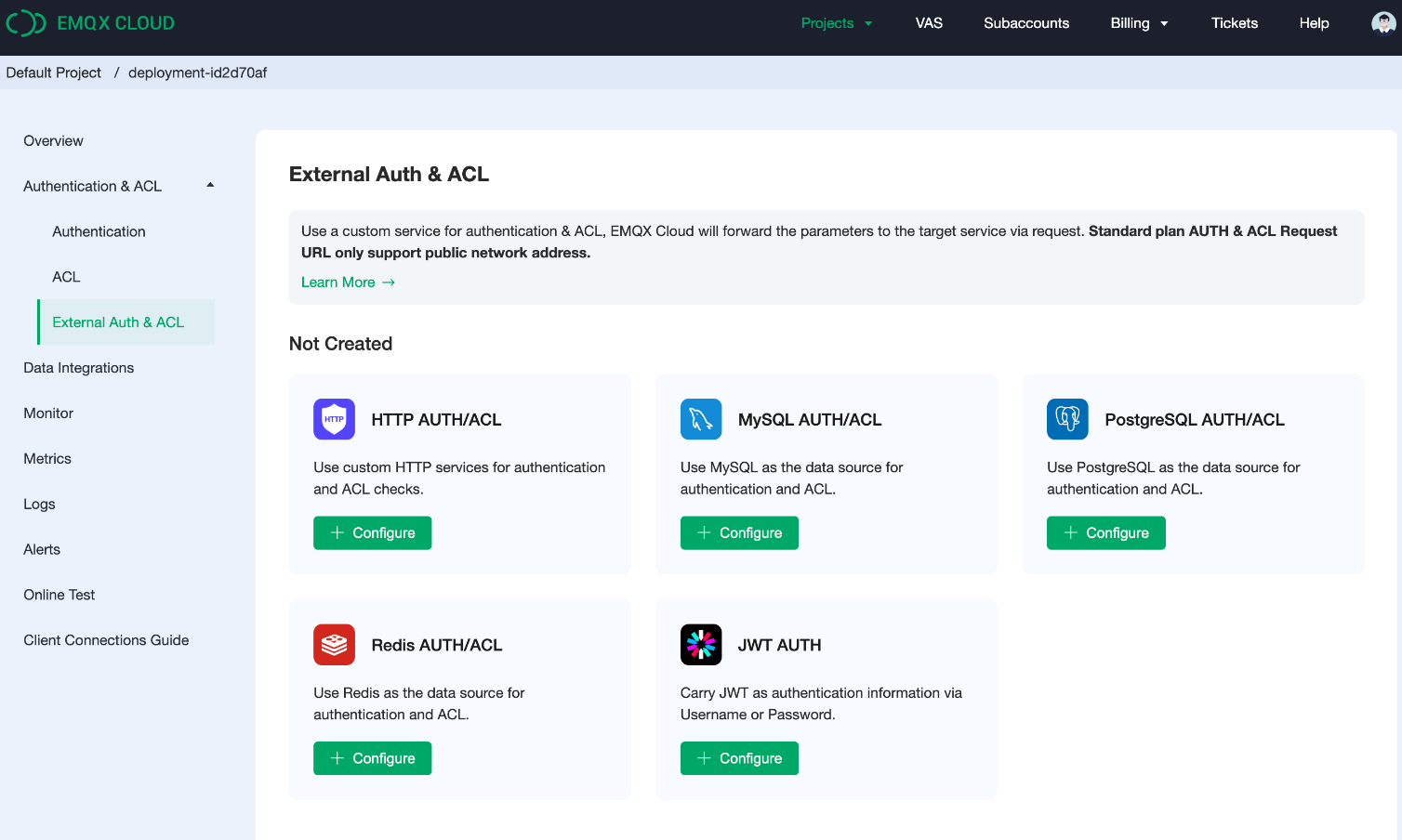
Task: Go to the VAS menu item
Action: coord(929,23)
